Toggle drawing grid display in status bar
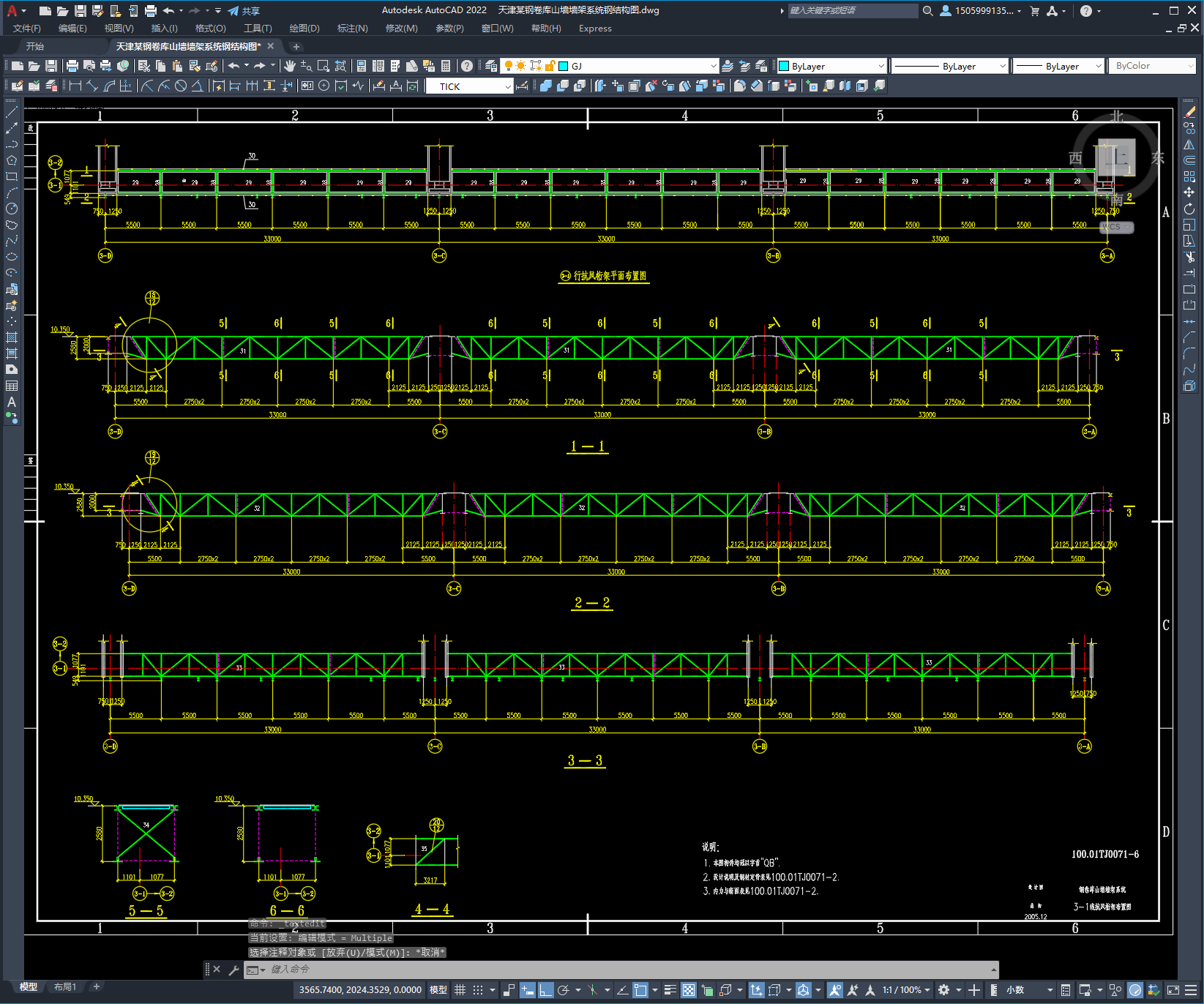Screen dimensions: 1204x1004 460,990
